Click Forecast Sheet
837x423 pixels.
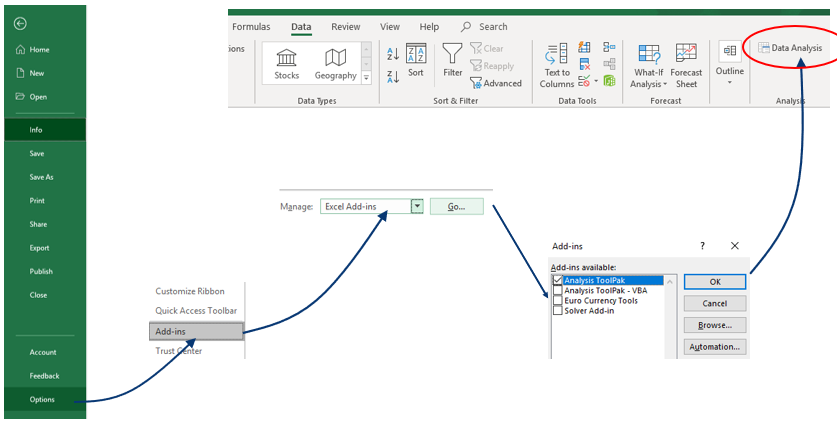coord(686,66)
